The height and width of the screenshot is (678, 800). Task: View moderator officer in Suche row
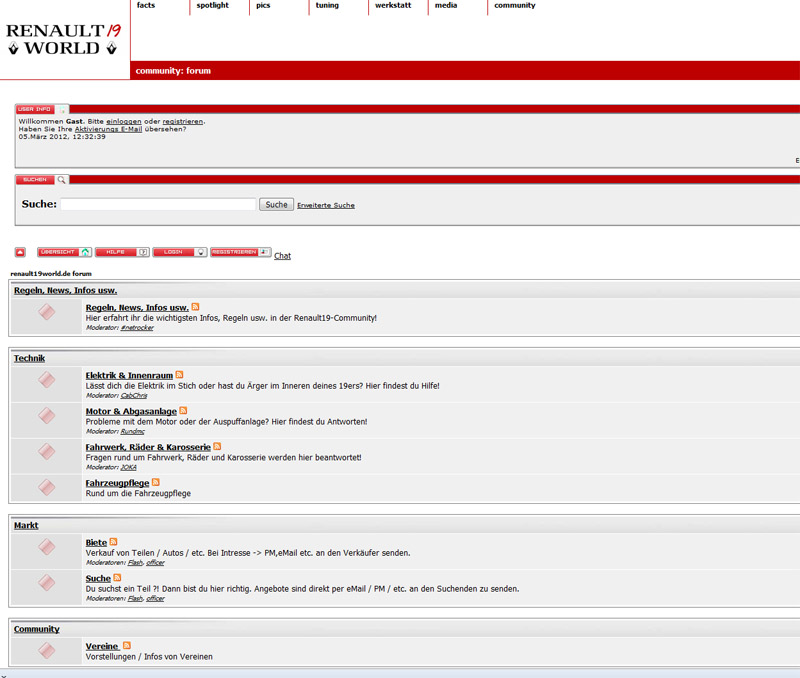(155, 598)
